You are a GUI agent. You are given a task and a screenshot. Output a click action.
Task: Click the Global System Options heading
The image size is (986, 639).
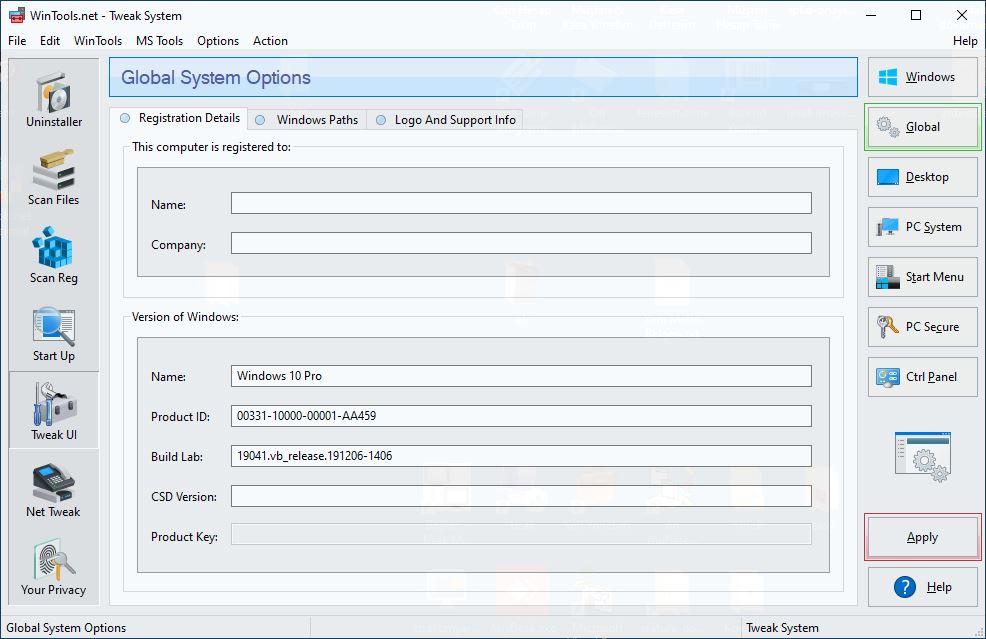click(216, 77)
